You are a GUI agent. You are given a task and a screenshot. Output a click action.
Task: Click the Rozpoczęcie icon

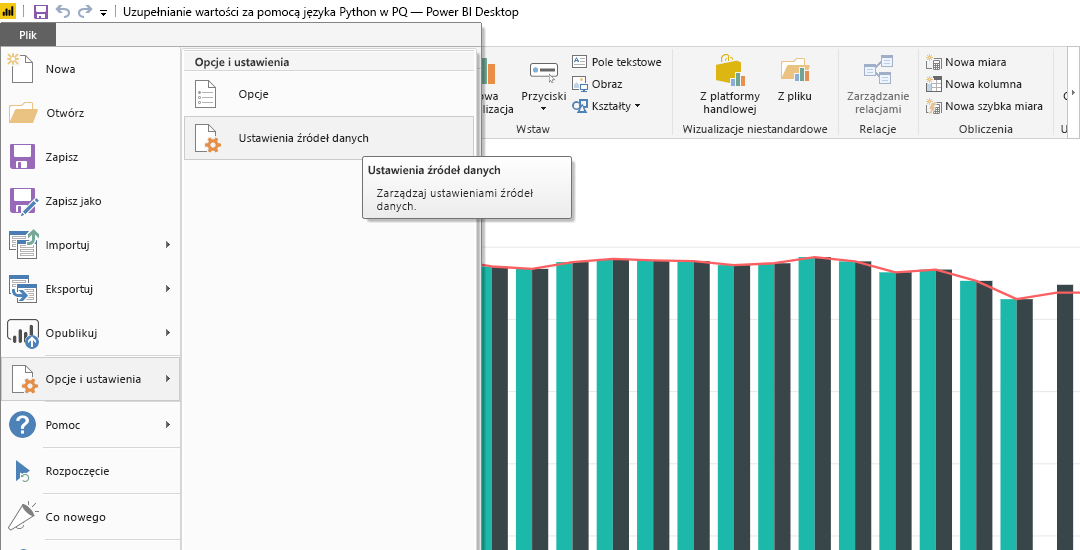point(22,472)
